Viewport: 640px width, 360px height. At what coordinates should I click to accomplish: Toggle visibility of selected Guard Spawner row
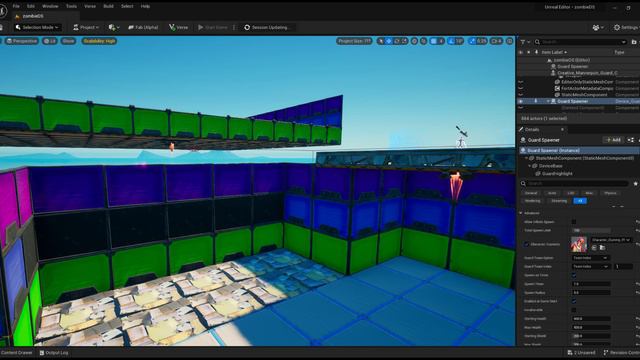tap(520, 101)
